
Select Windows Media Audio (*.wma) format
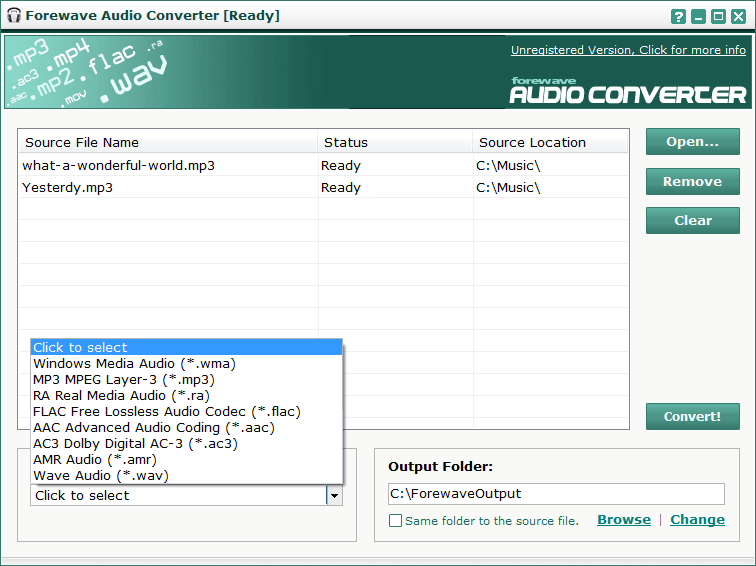pyautogui.click(x=186, y=364)
